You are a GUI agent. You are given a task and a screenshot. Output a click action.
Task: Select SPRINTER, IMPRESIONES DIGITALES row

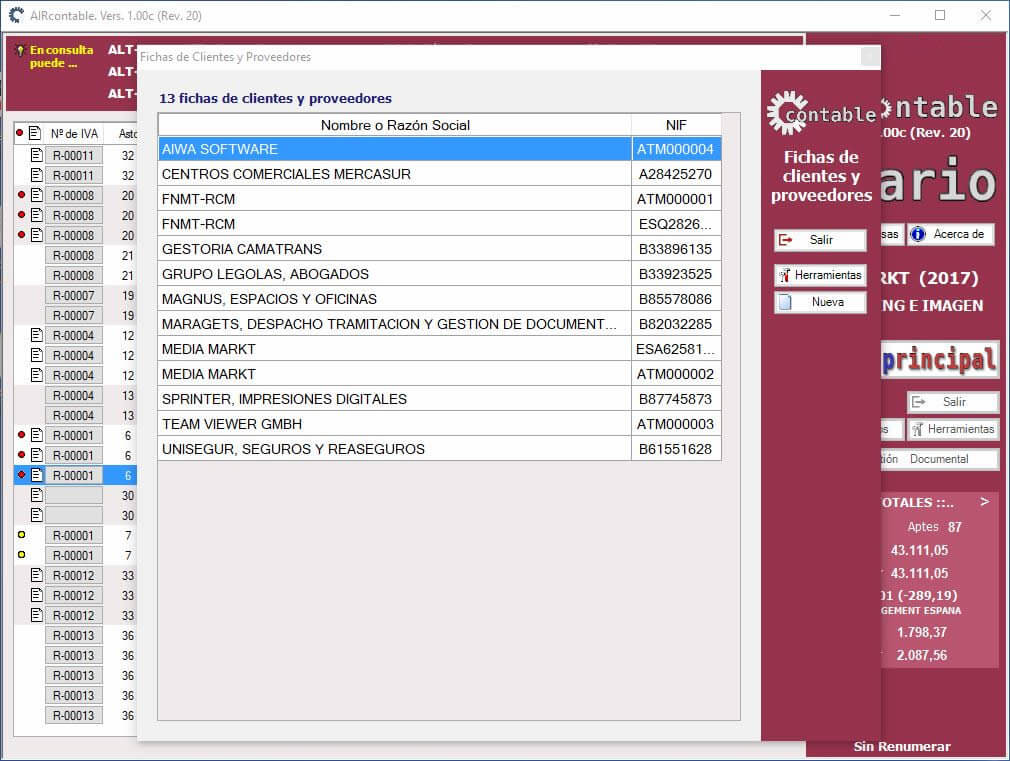tap(439, 399)
